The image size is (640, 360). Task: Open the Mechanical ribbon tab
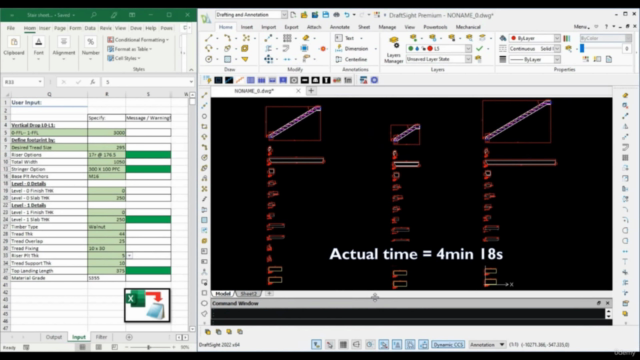tap(468, 27)
